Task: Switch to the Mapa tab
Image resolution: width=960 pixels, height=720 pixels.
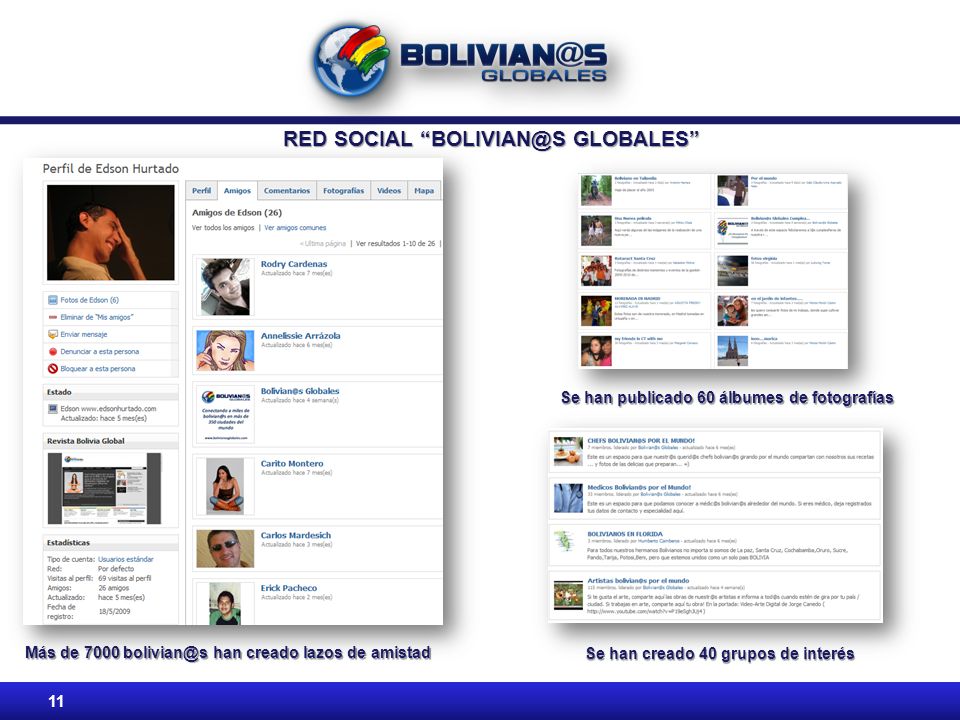Action: [424, 190]
